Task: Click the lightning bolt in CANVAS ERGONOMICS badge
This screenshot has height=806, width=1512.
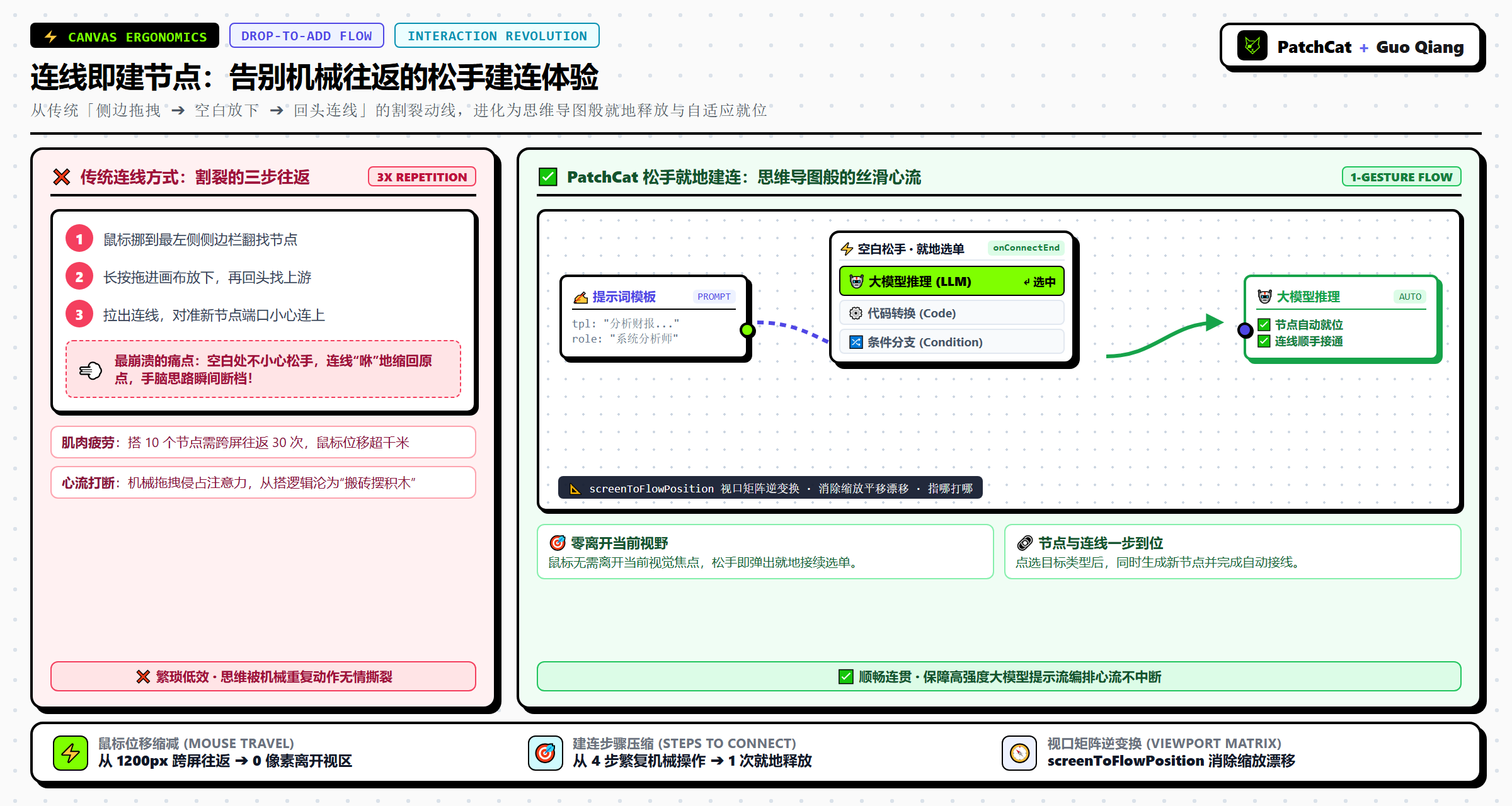Action: click(51, 37)
